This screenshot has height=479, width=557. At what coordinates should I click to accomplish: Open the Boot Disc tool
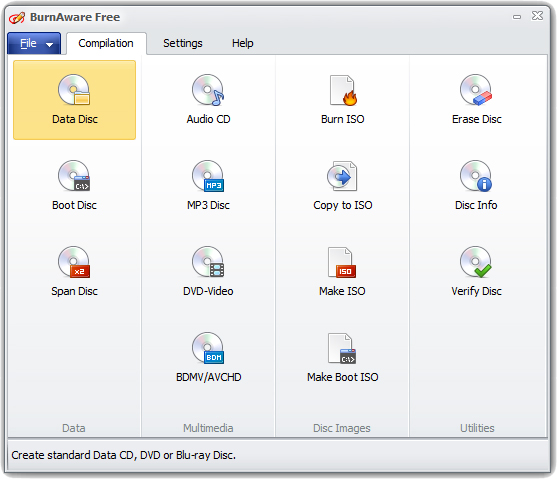click(x=74, y=185)
